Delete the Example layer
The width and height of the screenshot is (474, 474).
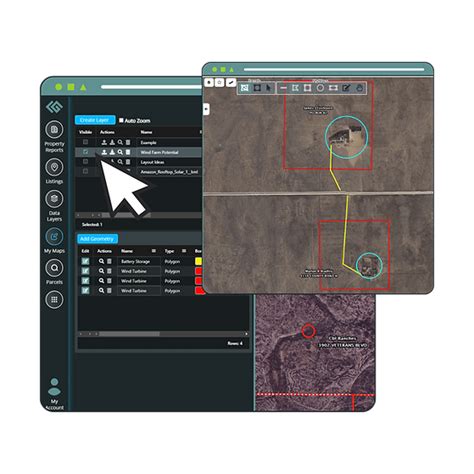pyautogui.click(x=128, y=142)
